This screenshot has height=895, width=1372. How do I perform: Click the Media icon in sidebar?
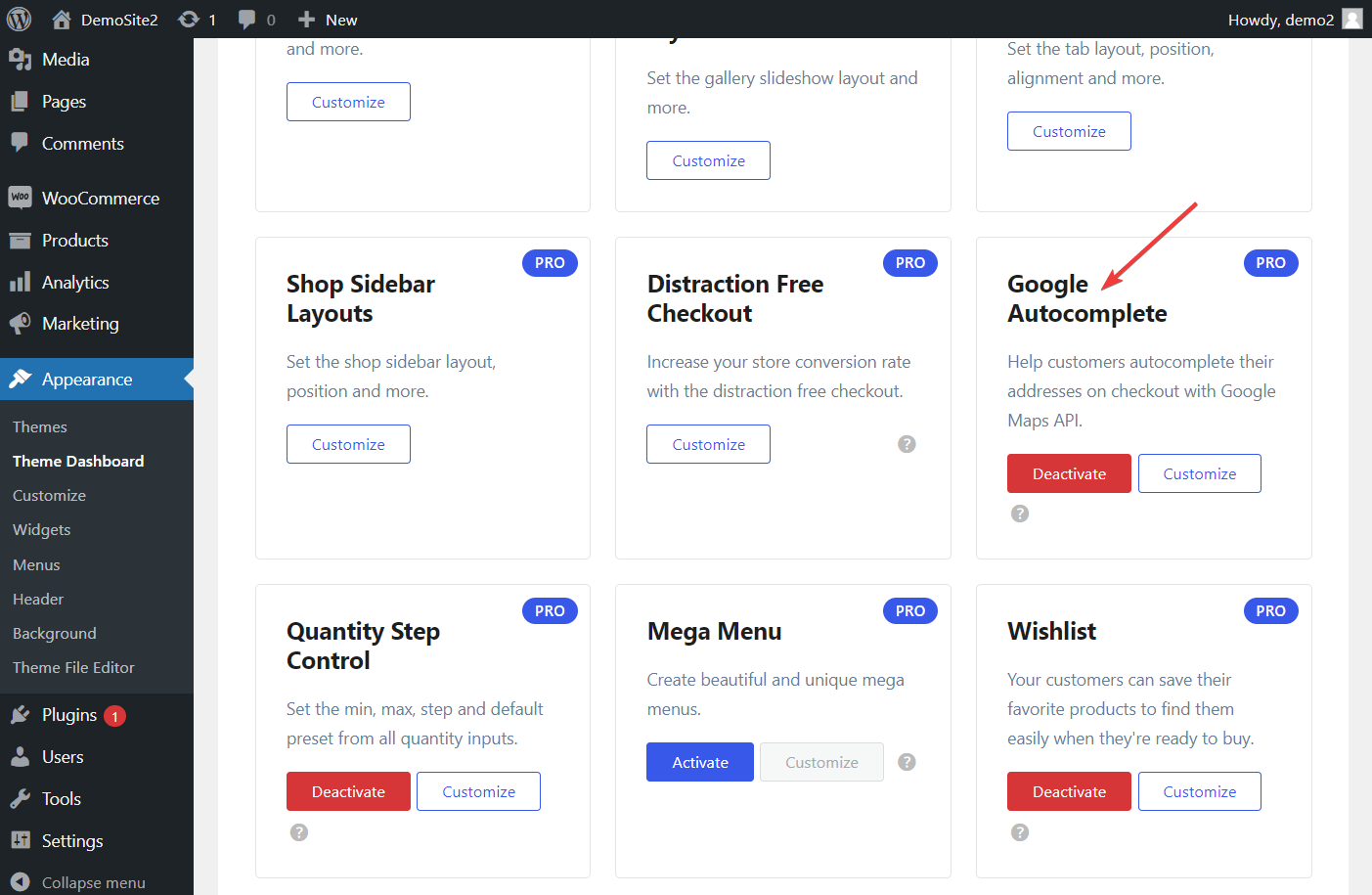pos(20,60)
